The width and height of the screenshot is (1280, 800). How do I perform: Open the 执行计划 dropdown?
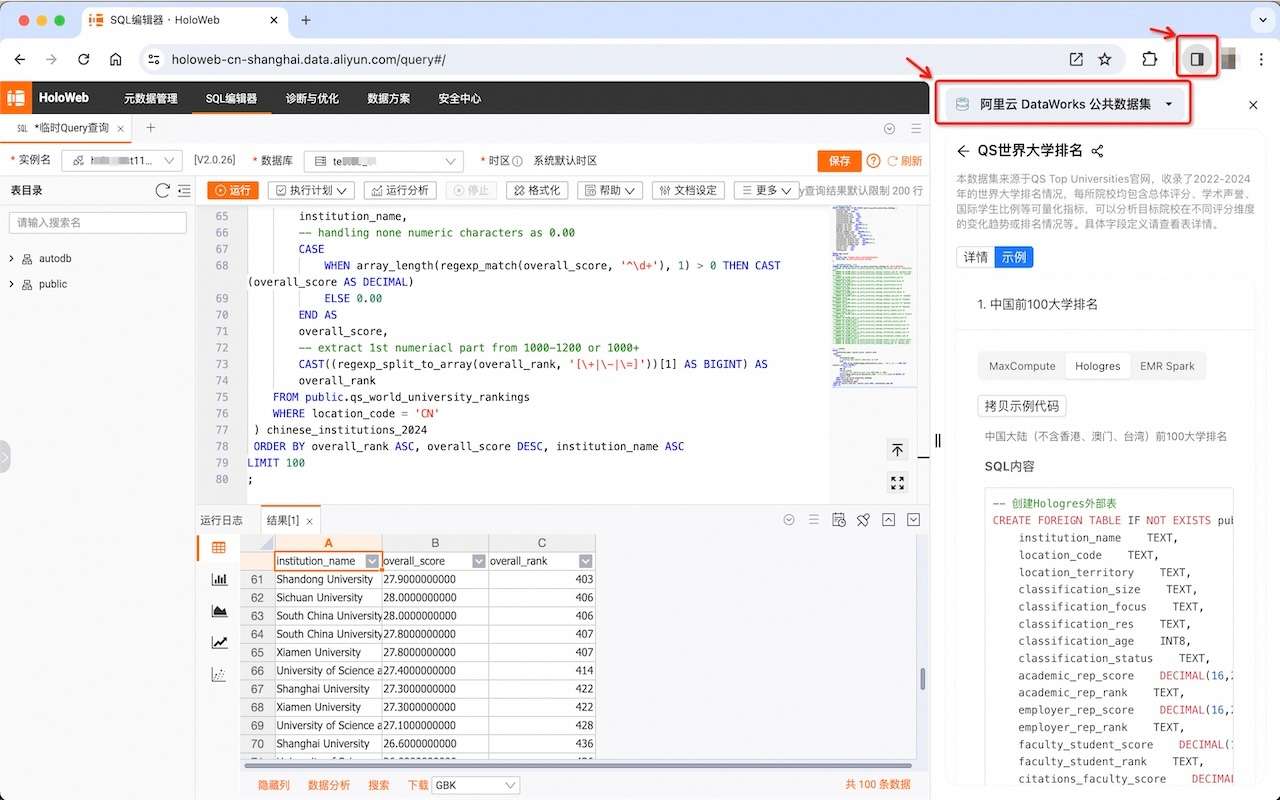[311, 190]
